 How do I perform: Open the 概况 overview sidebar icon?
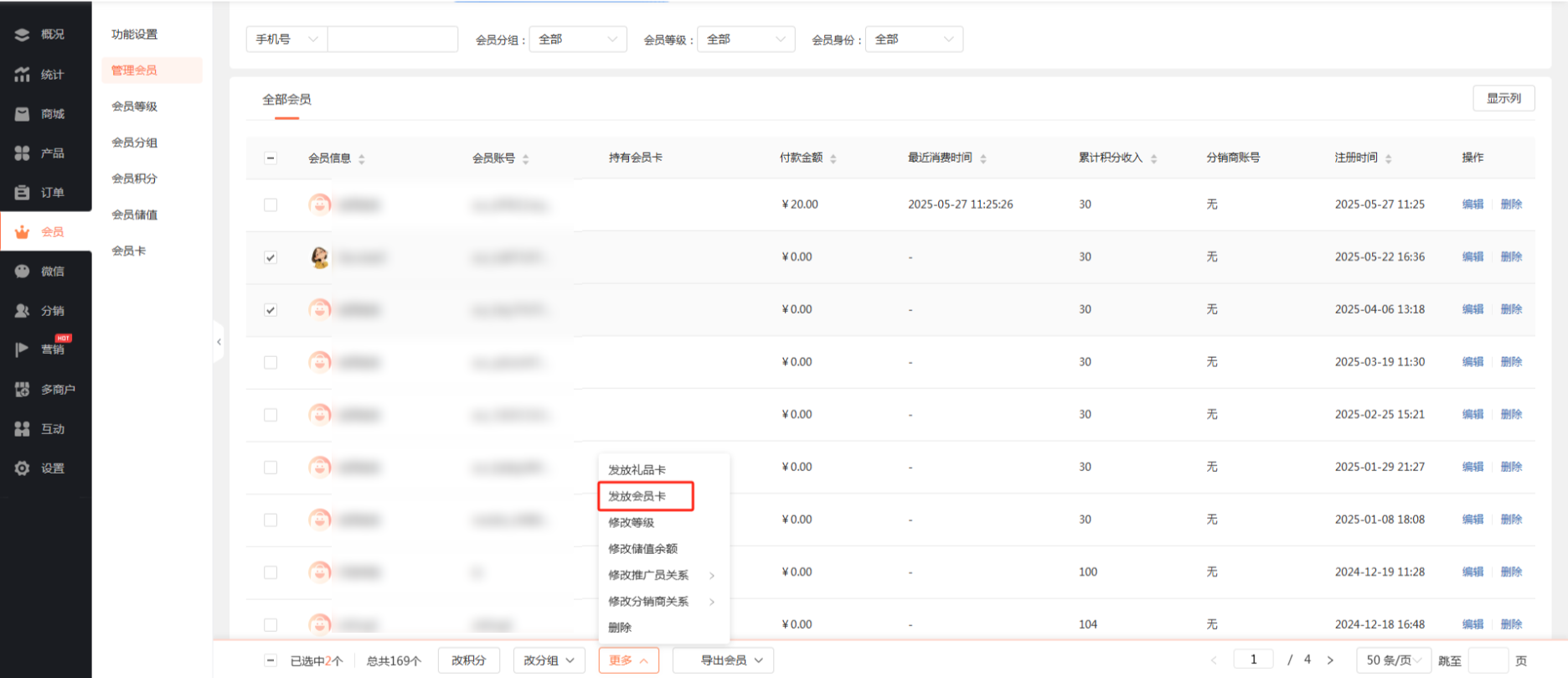tap(23, 34)
